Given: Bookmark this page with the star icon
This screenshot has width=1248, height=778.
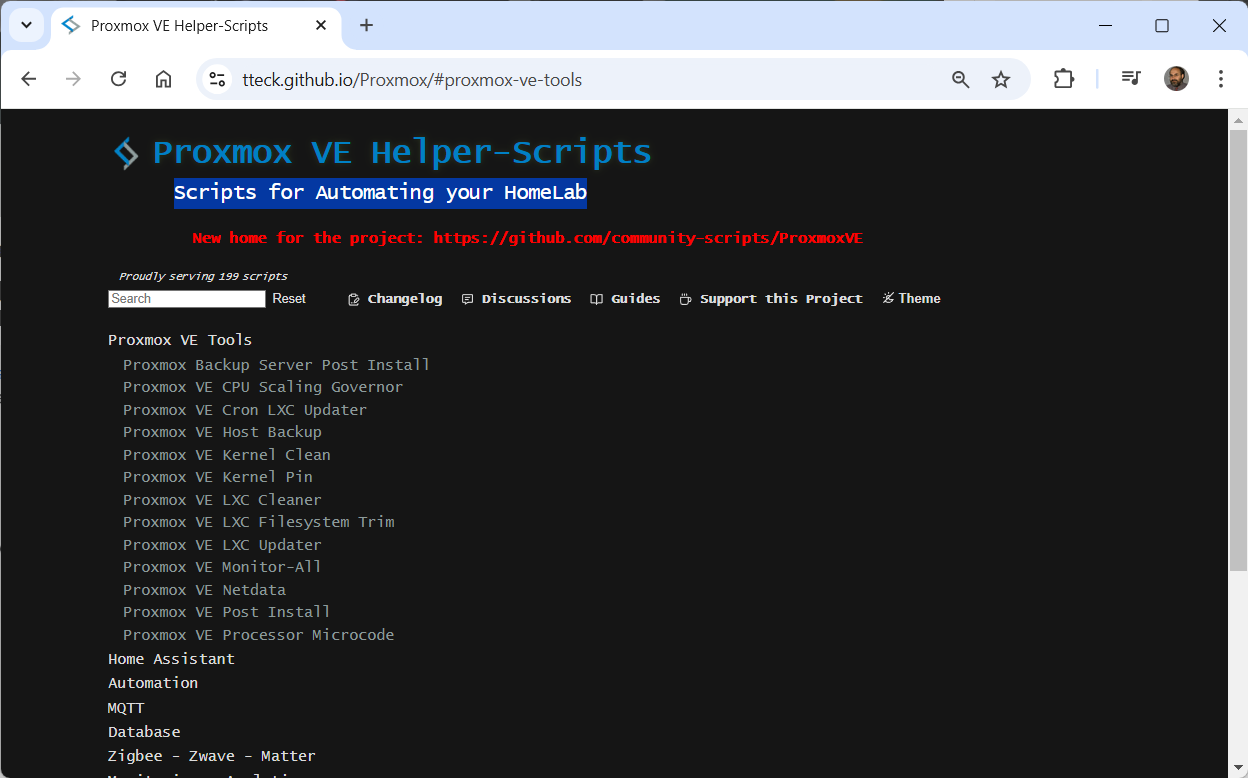Looking at the screenshot, I should (1001, 80).
